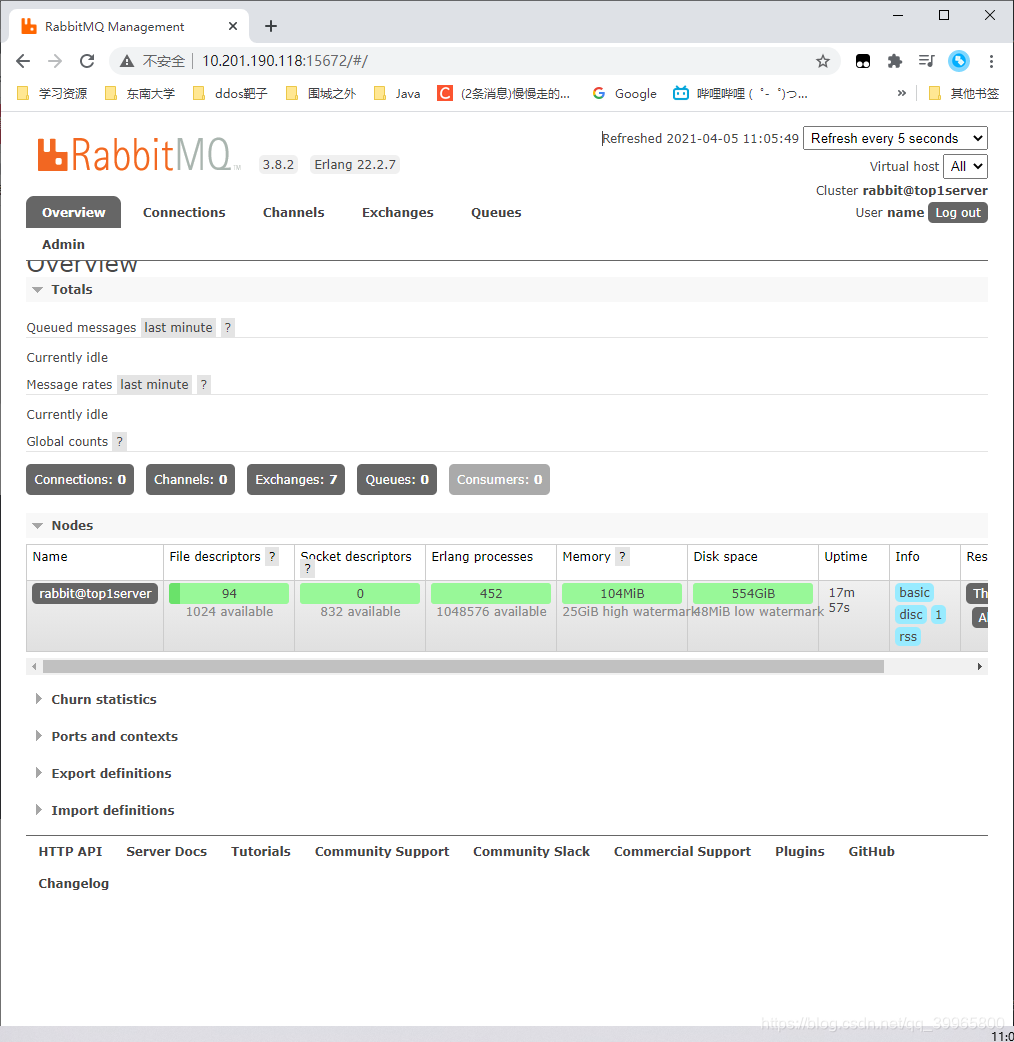1014x1042 pixels.
Task: Open a new browser tab
Action: coord(270,26)
